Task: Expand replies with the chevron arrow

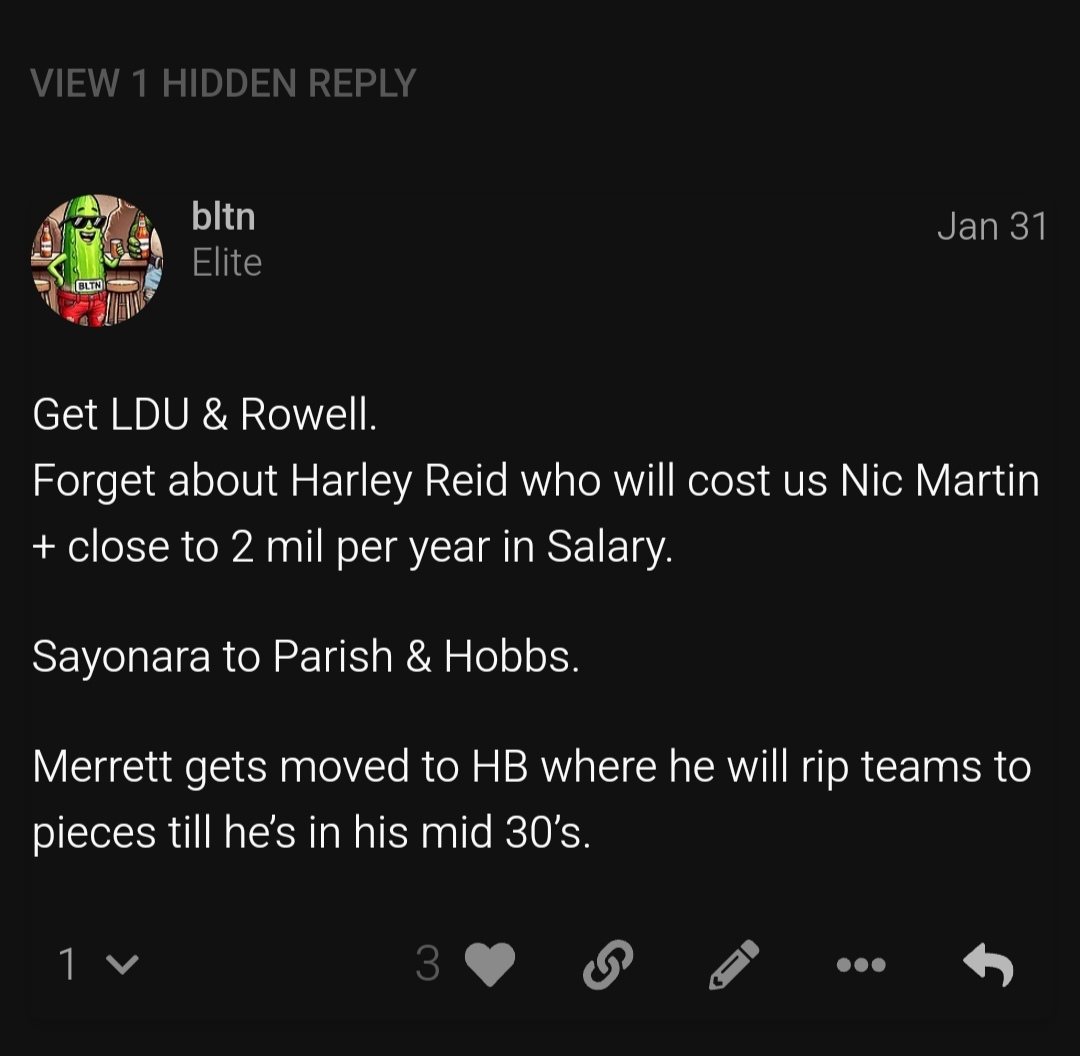Action: coord(123,964)
